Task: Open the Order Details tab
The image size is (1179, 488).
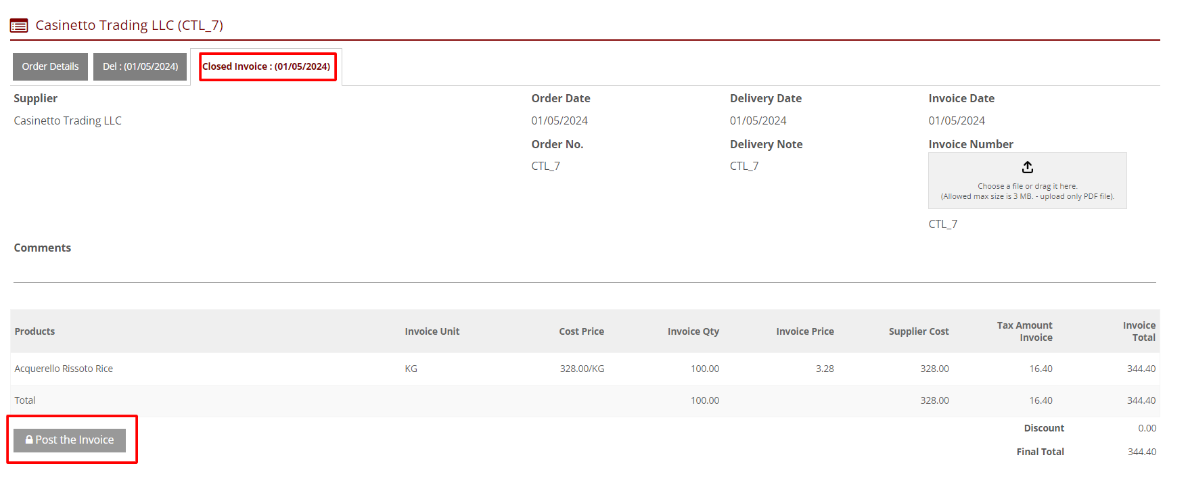Action: [x=50, y=67]
